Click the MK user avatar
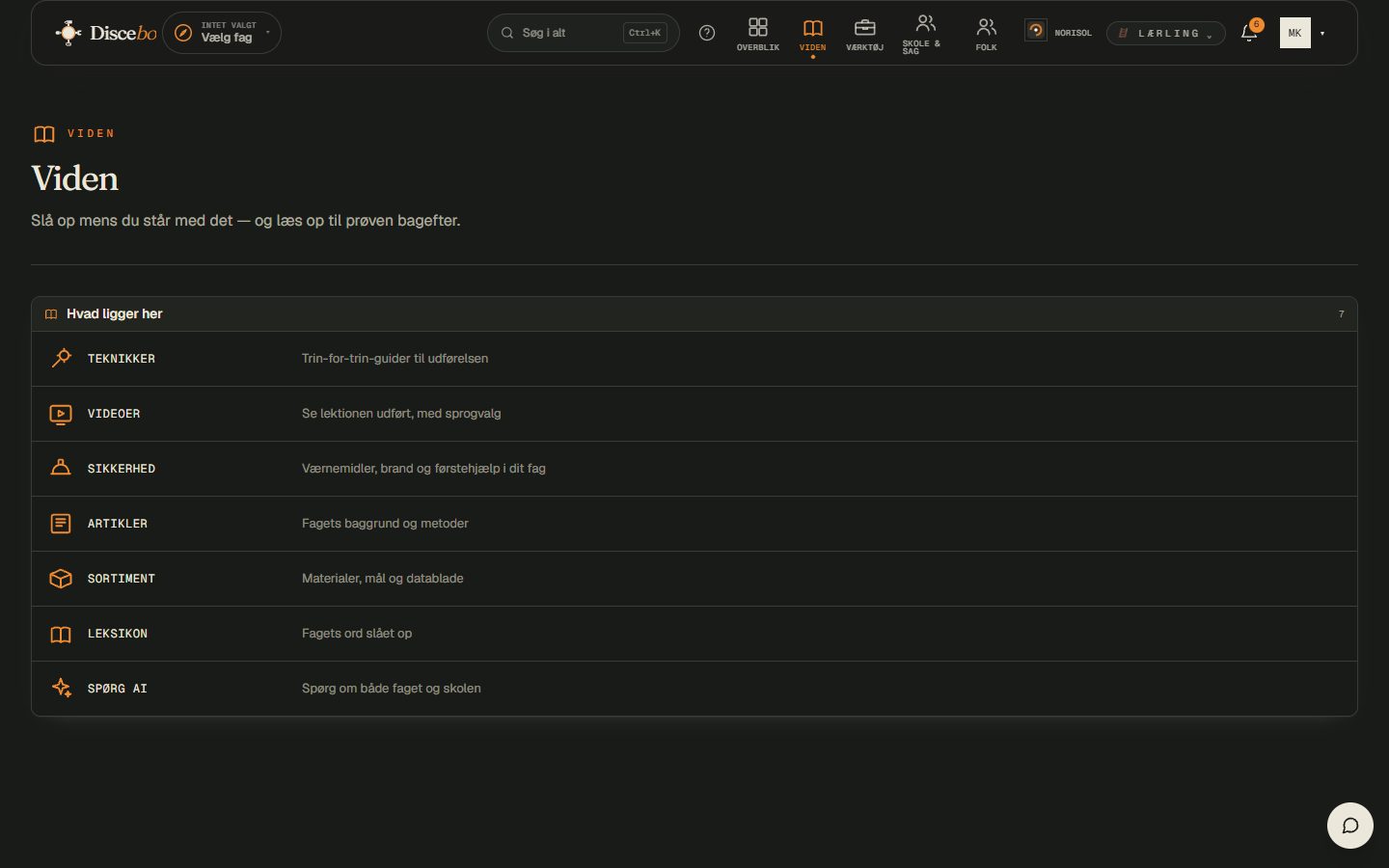Image resolution: width=1389 pixels, height=868 pixels. pyautogui.click(x=1294, y=33)
